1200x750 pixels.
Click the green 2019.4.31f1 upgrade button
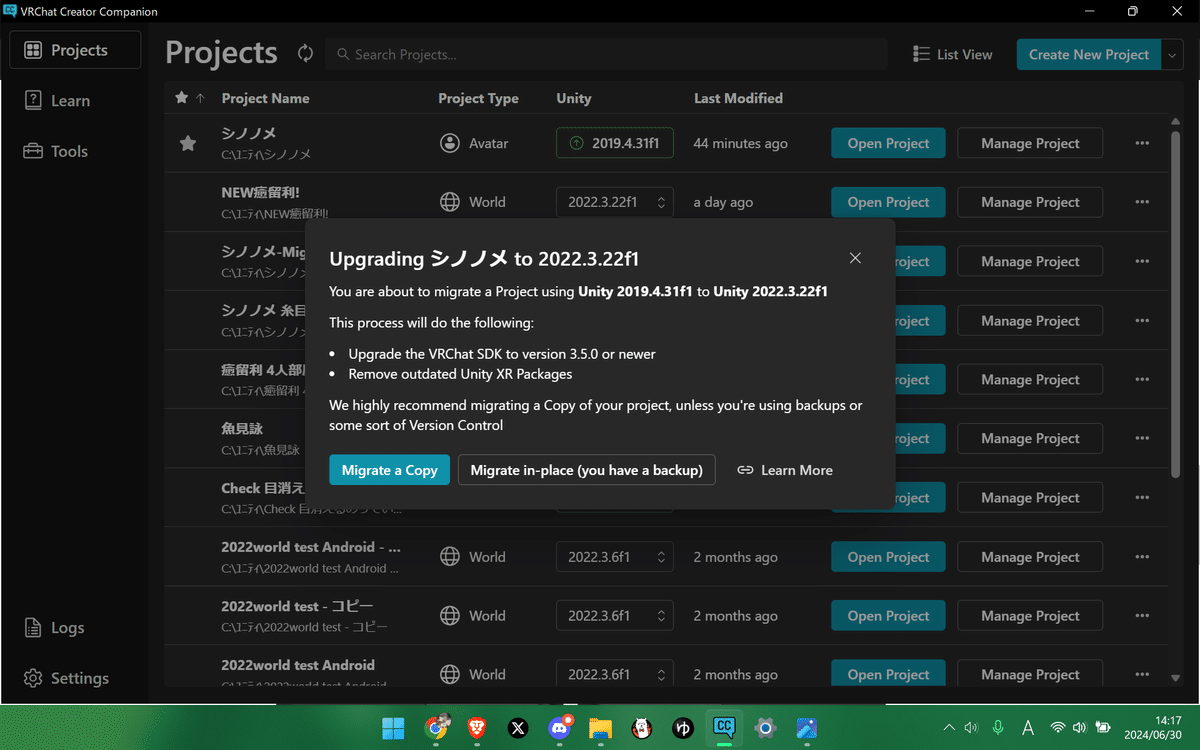pos(615,143)
